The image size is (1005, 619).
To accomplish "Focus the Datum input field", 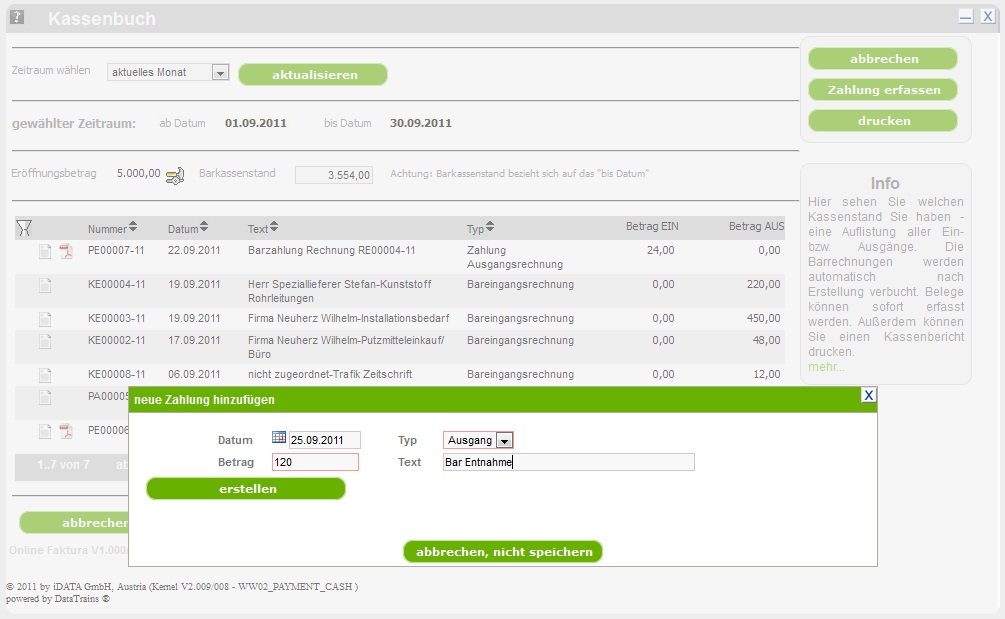I will pyautogui.click(x=324, y=440).
